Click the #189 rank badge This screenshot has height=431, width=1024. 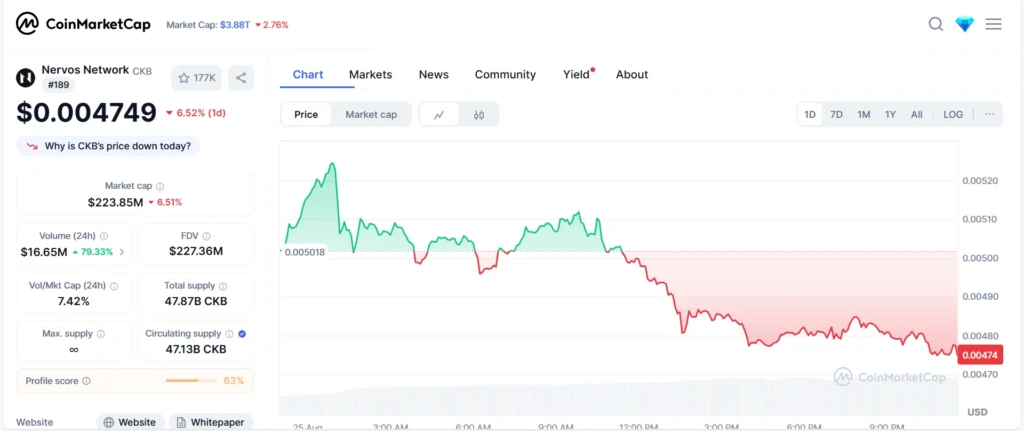coord(59,85)
